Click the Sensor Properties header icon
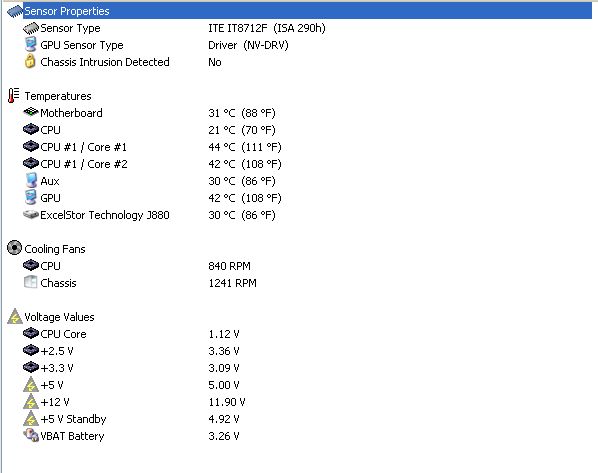 (15, 11)
